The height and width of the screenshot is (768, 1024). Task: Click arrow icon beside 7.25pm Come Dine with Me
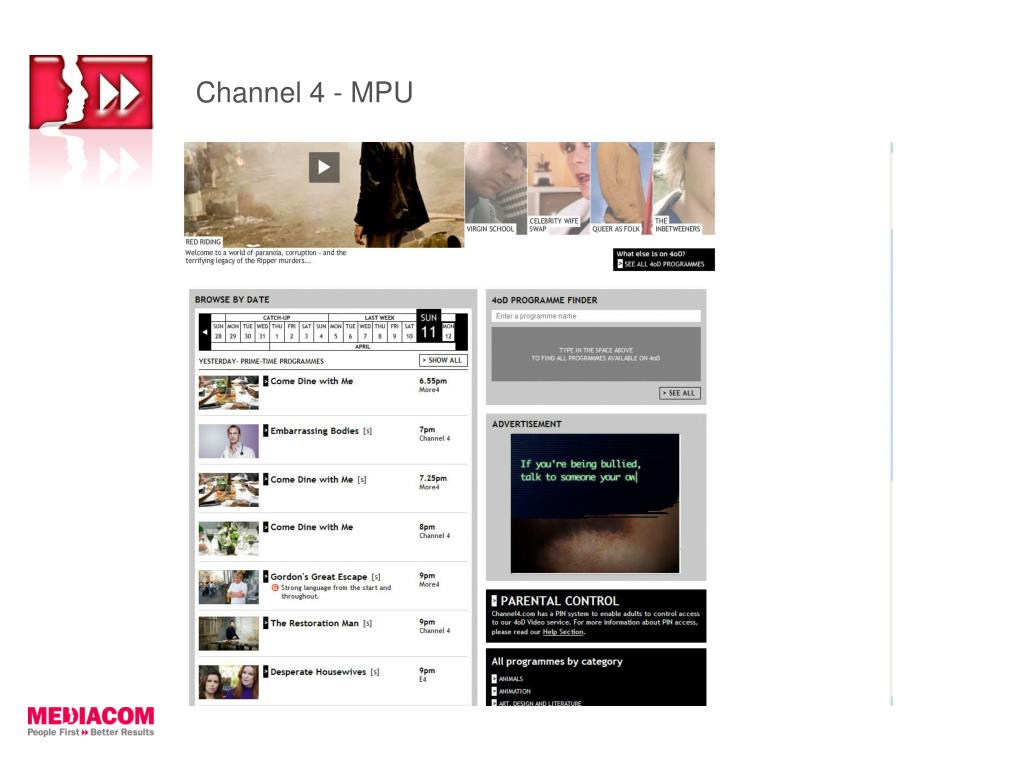[x=266, y=479]
